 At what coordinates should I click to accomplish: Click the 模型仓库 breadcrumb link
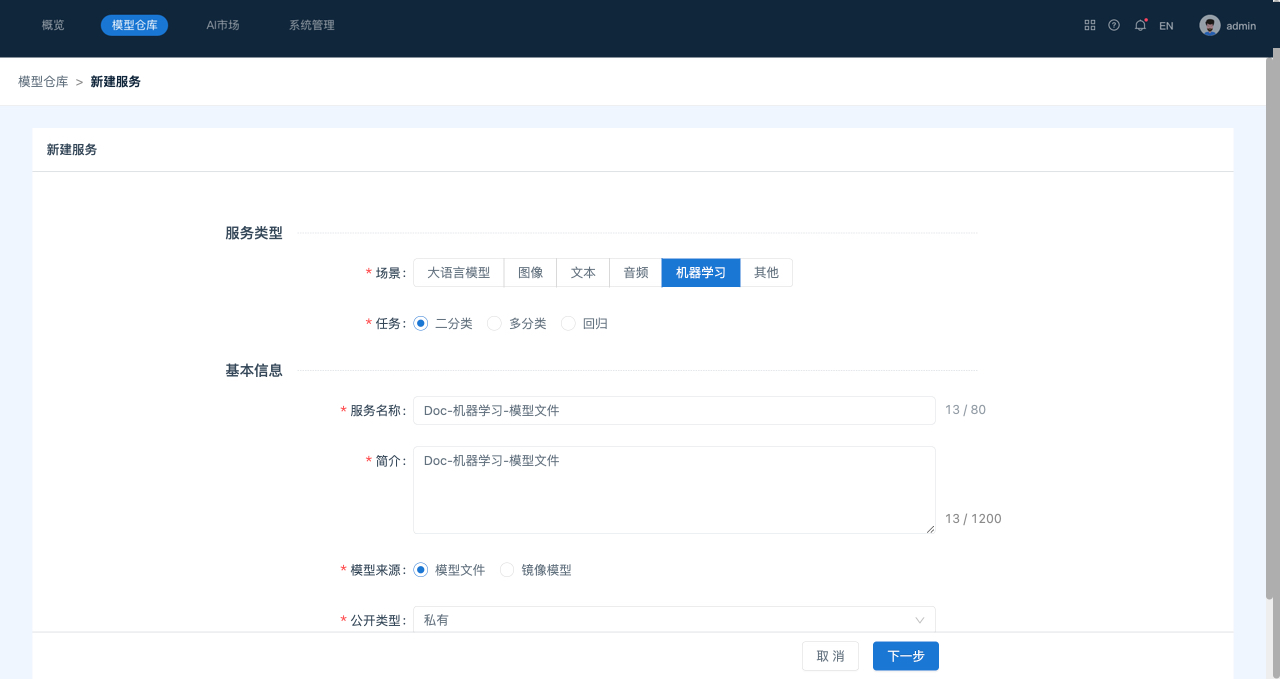(x=43, y=82)
